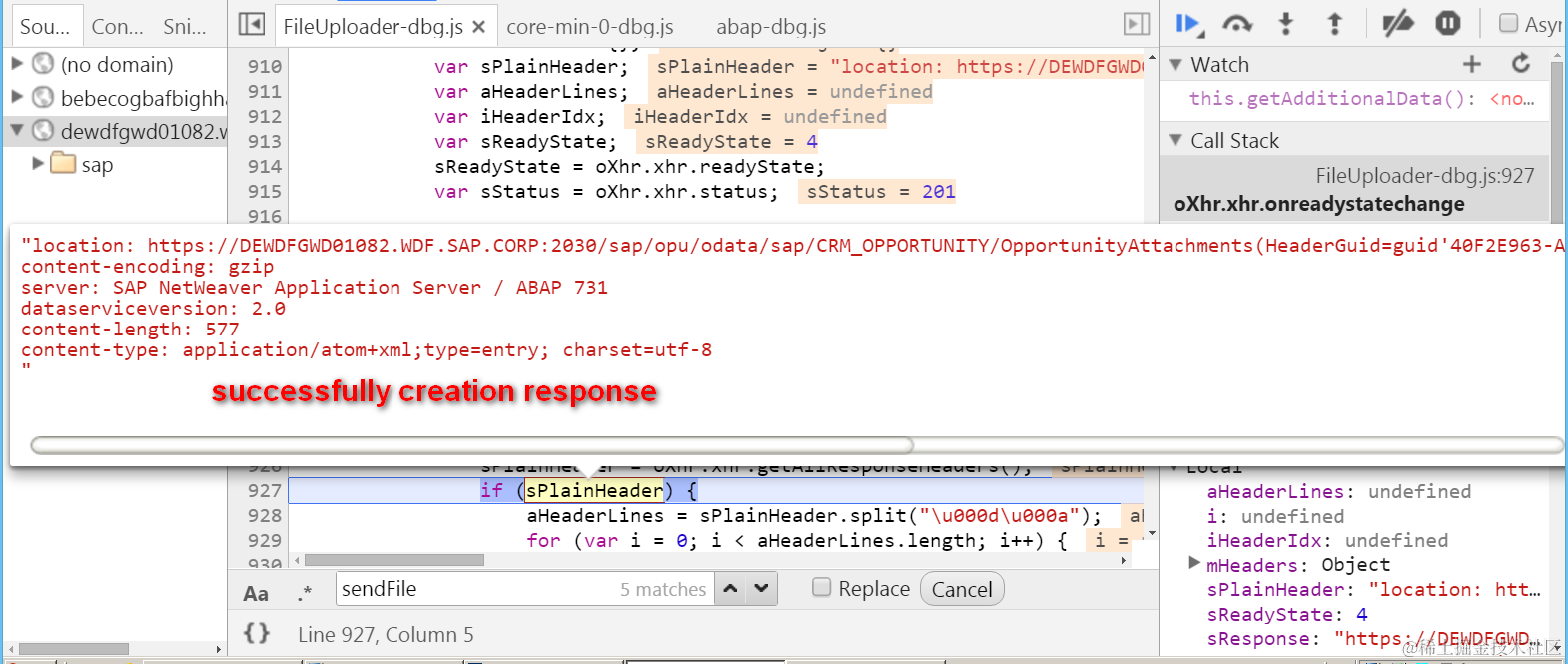
Task: Open the Sources navigator tab
Action: click(x=45, y=27)
